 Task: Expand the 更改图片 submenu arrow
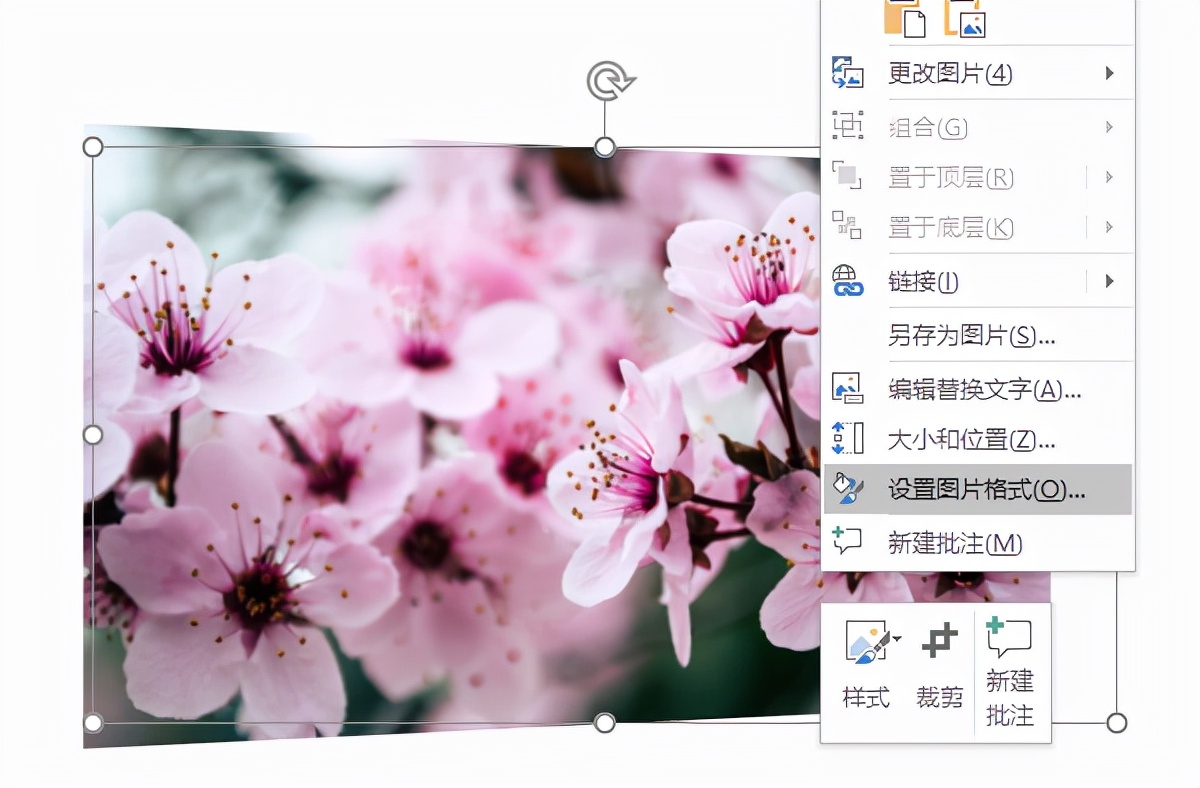1109,73
